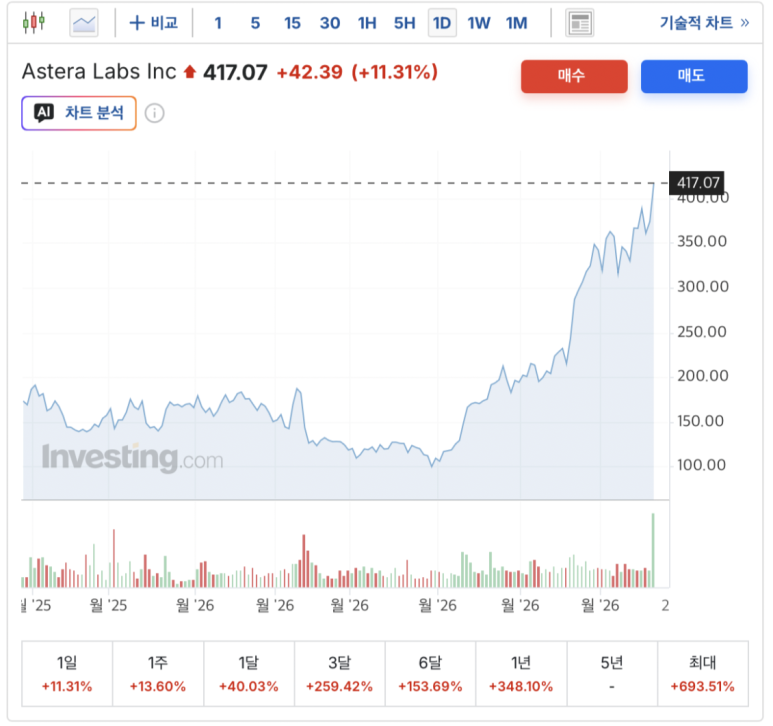Click the red 매수 buy button
The width and height of the screenshot is (773, 726).
tap(574, 76)
